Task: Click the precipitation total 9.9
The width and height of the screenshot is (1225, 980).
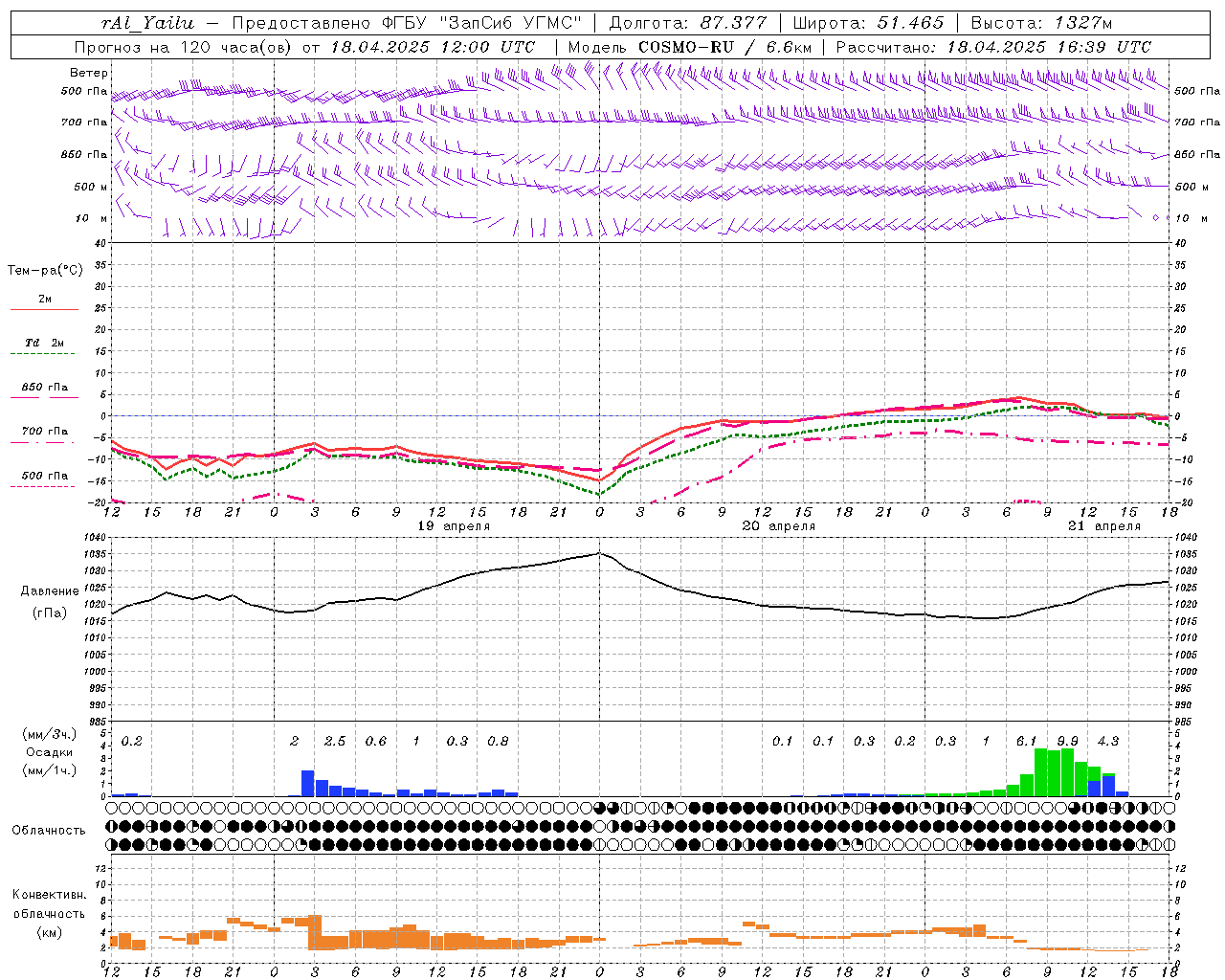Action: pos(1067,741)
